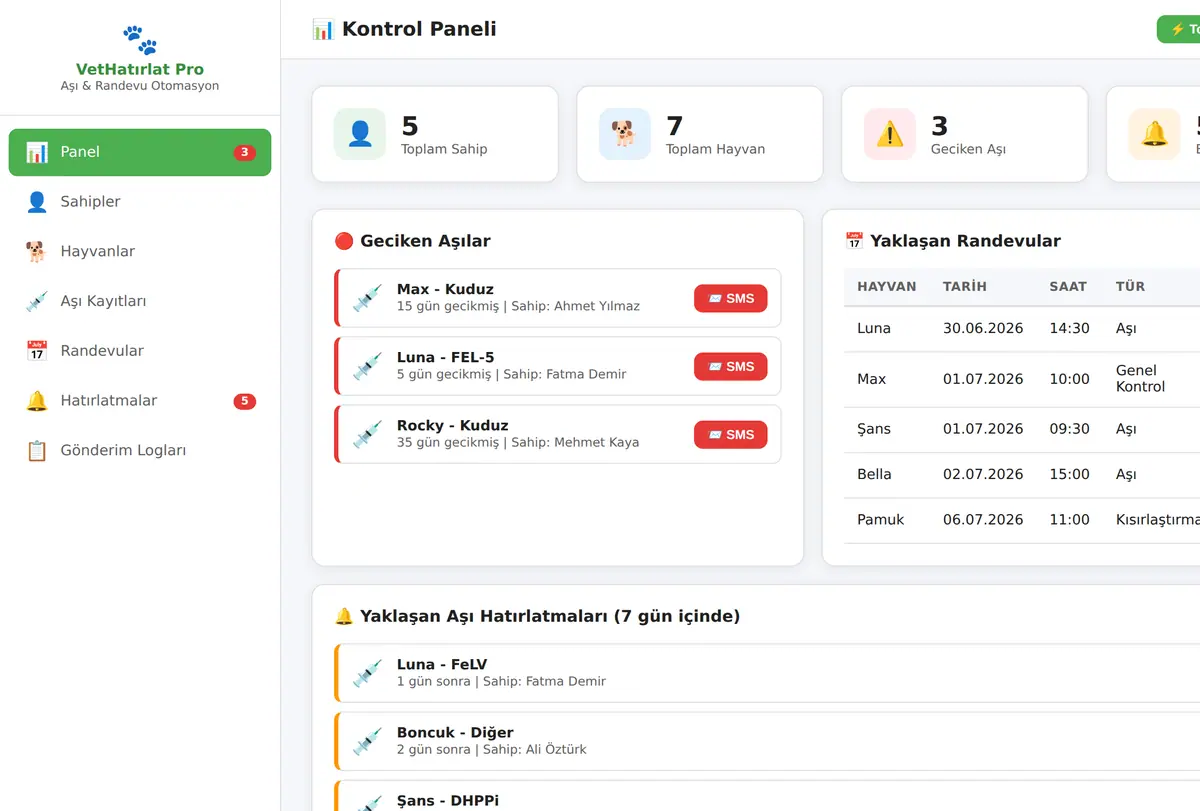
Task: Open the Hayvanlar section
Action: [x=140, y=252]
